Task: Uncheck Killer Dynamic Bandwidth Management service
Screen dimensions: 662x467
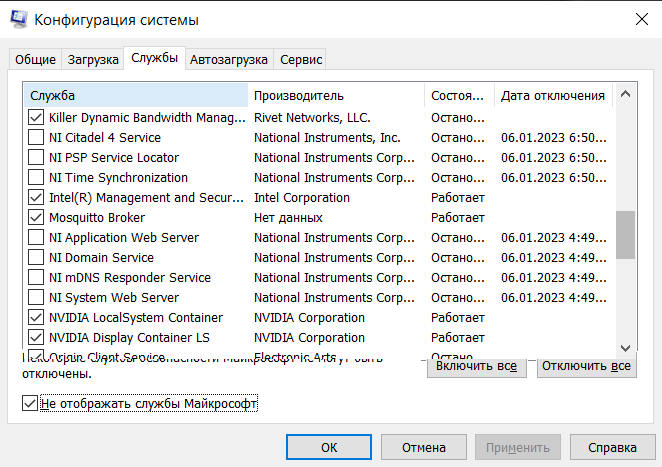Action: 37,118
